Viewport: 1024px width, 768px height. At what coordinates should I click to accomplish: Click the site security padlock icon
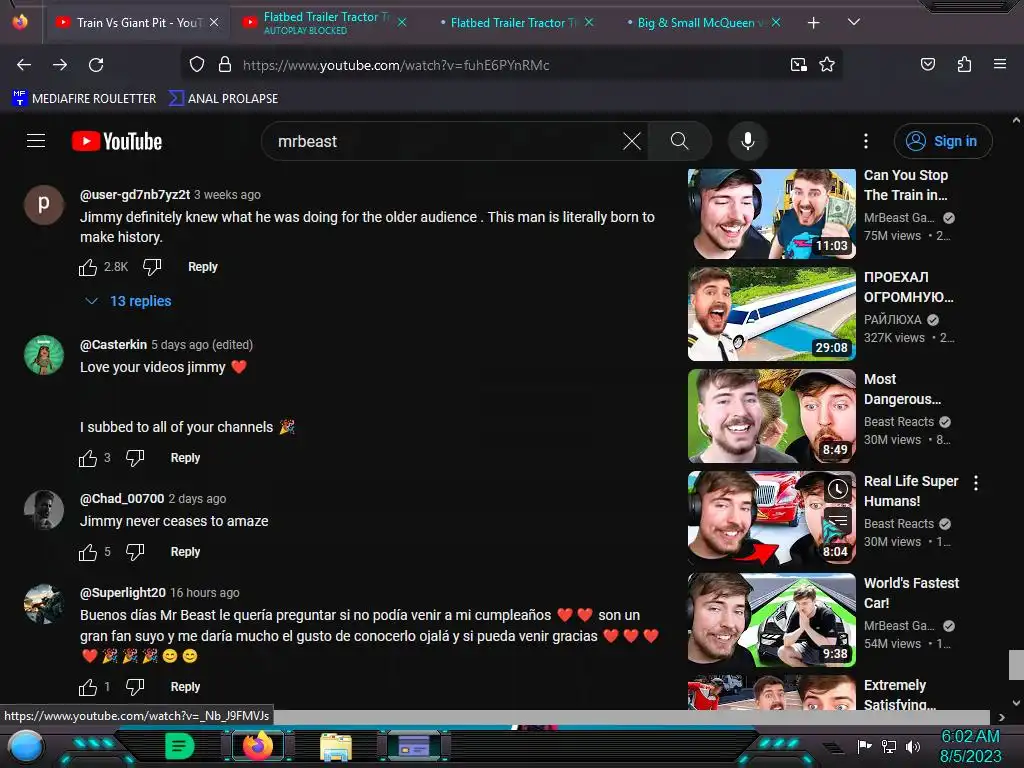pyautogui.click(x=225, y=65)
